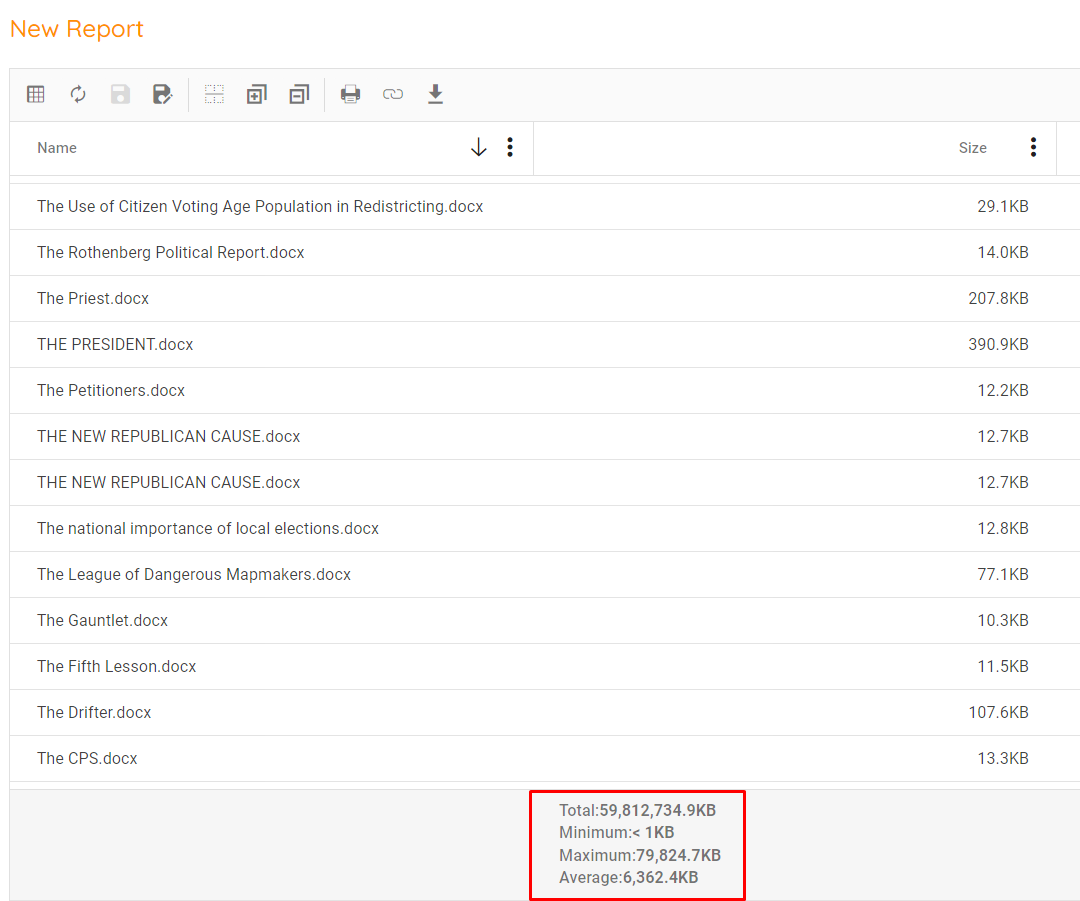Click The Drifter.docx row
The image size is (1080, 901).
coord(94,712)
